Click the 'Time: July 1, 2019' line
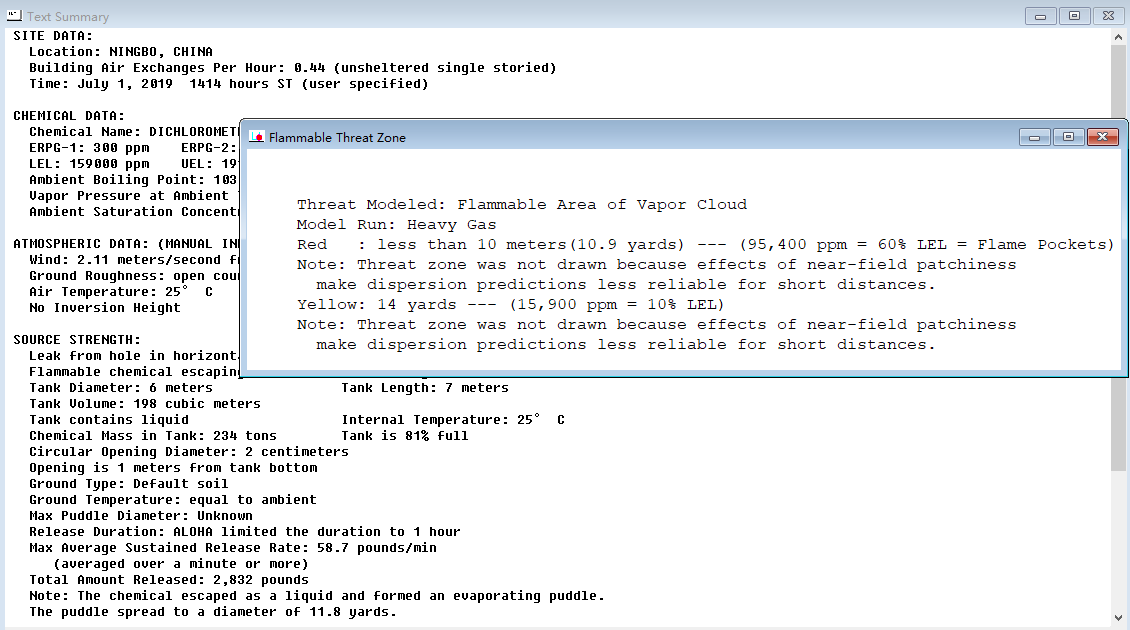The image size is (1130, 630). pos(228,84)
